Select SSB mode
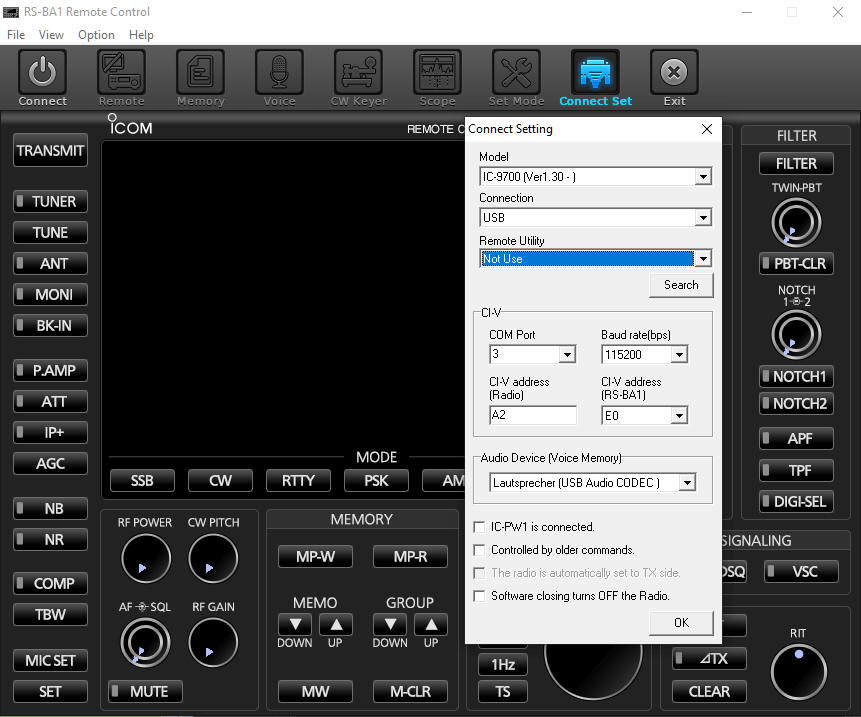Image resolution: width=861 pixels, height=717 pixels. pos(142,481)
